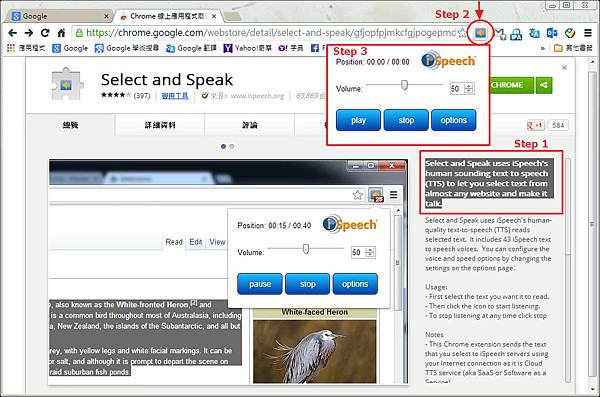Select the first carousel dot indicator
Image resolution: width=600 pixels, height=397 pixels.
coord(223,146)
